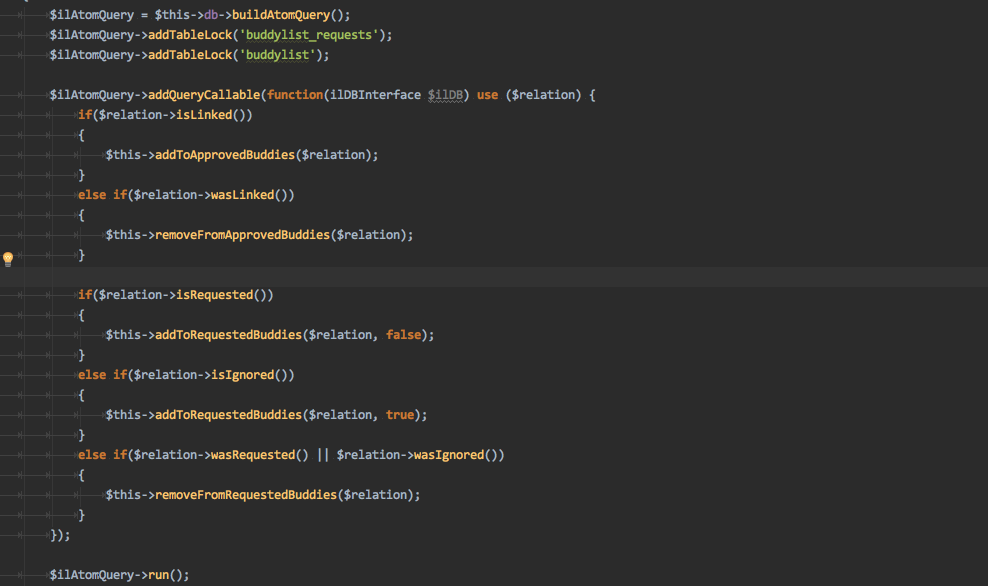Image resolution: width=988 pixels, height=586 pixels.
Task: Click the yellow intention lightbulb icon
Action: coord(8,259)
